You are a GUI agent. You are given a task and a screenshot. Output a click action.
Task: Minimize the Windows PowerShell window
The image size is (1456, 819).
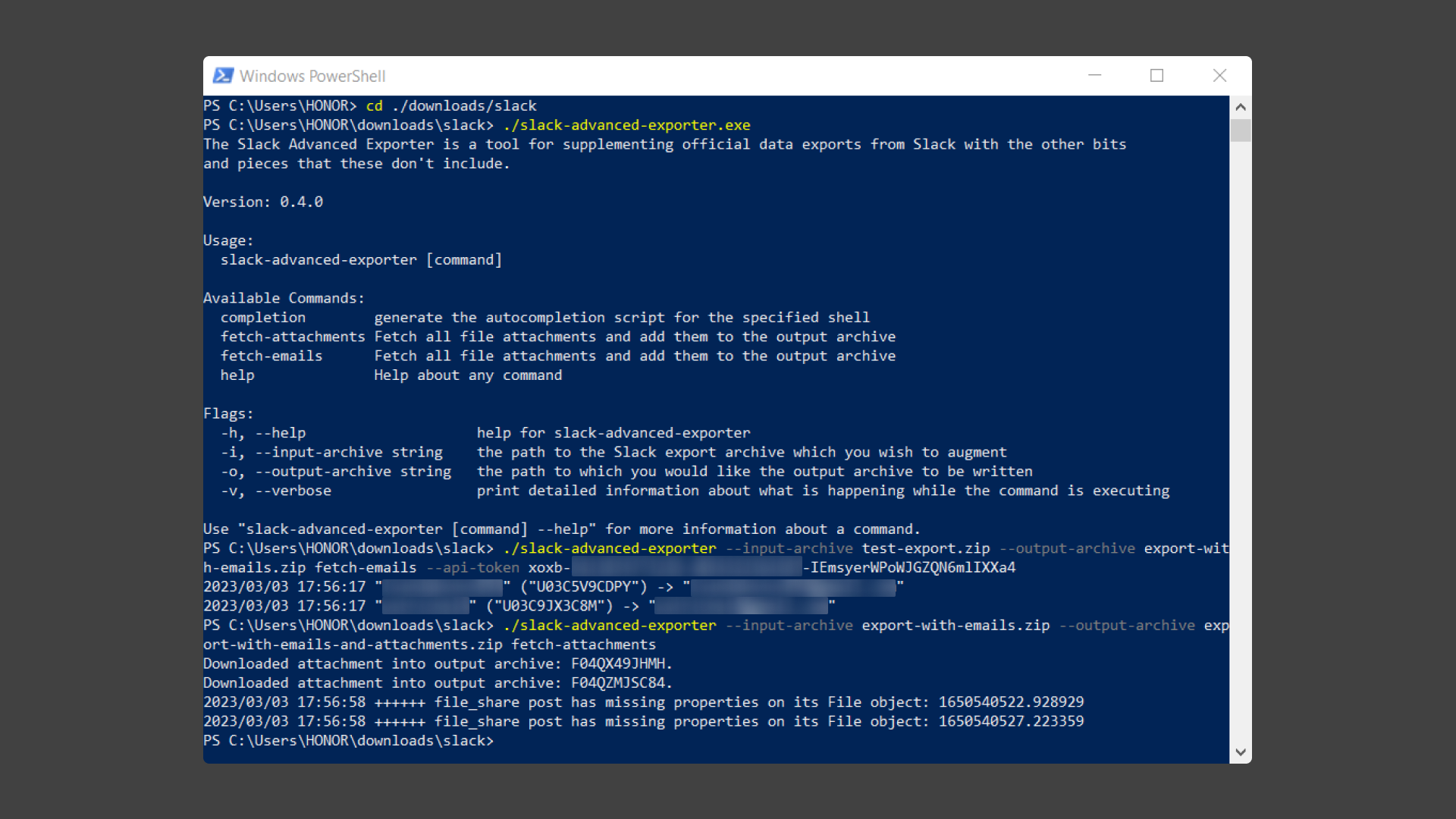1094,76
